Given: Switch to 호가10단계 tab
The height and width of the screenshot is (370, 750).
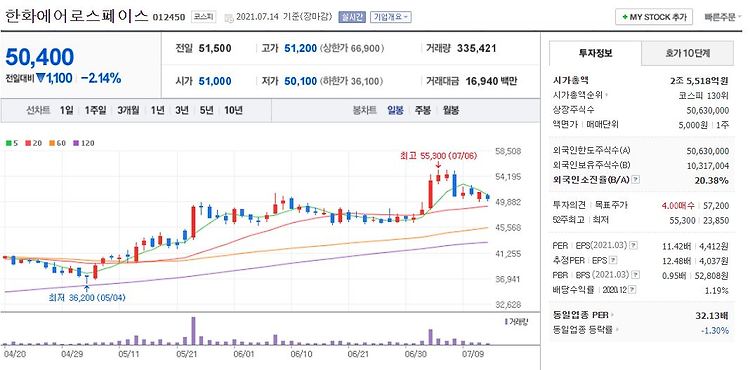Looking at the screenshot, I should coord(687,53).
